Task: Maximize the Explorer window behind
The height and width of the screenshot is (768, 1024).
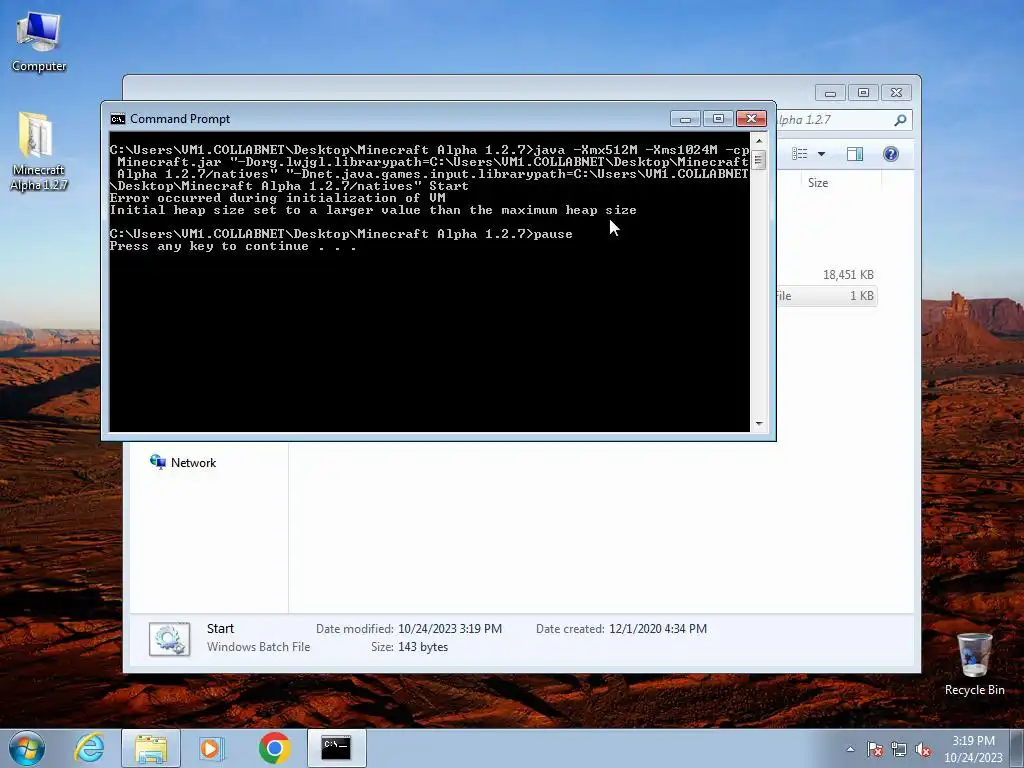Action: click(863, 93)
